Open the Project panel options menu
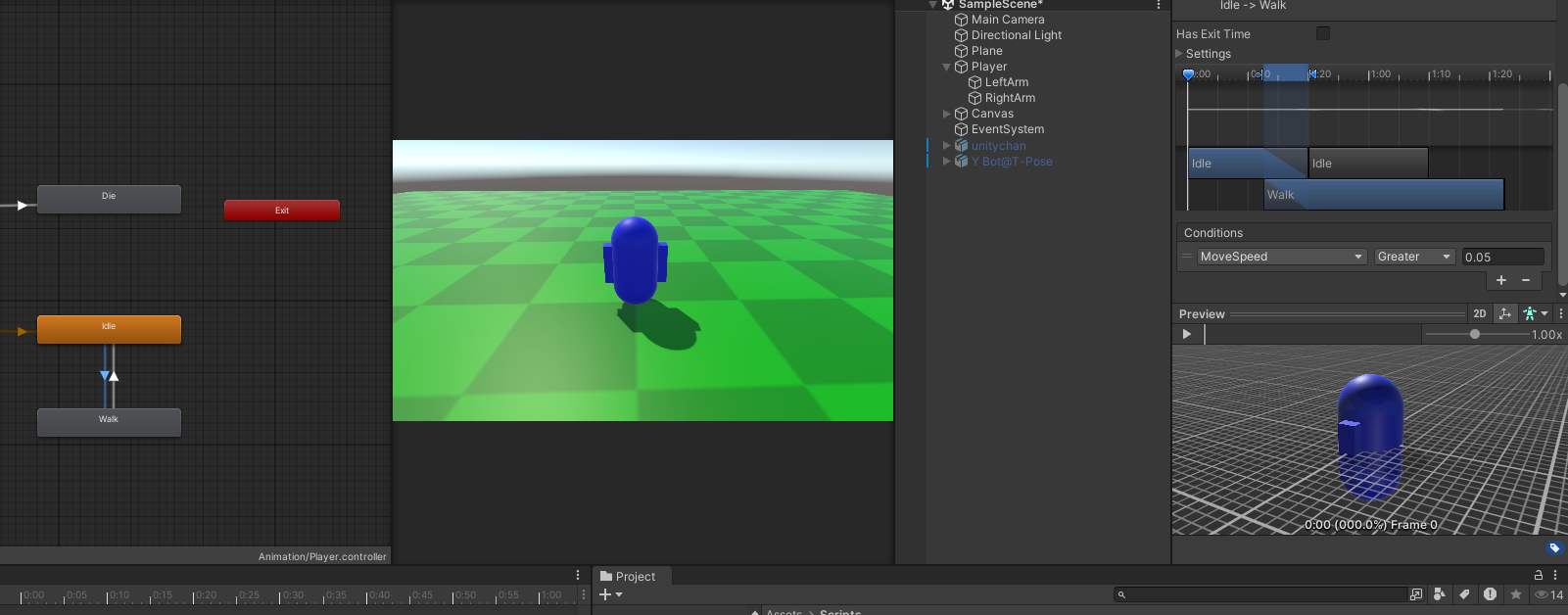This screenshot has width=1568, height=615. [1555, 576]
